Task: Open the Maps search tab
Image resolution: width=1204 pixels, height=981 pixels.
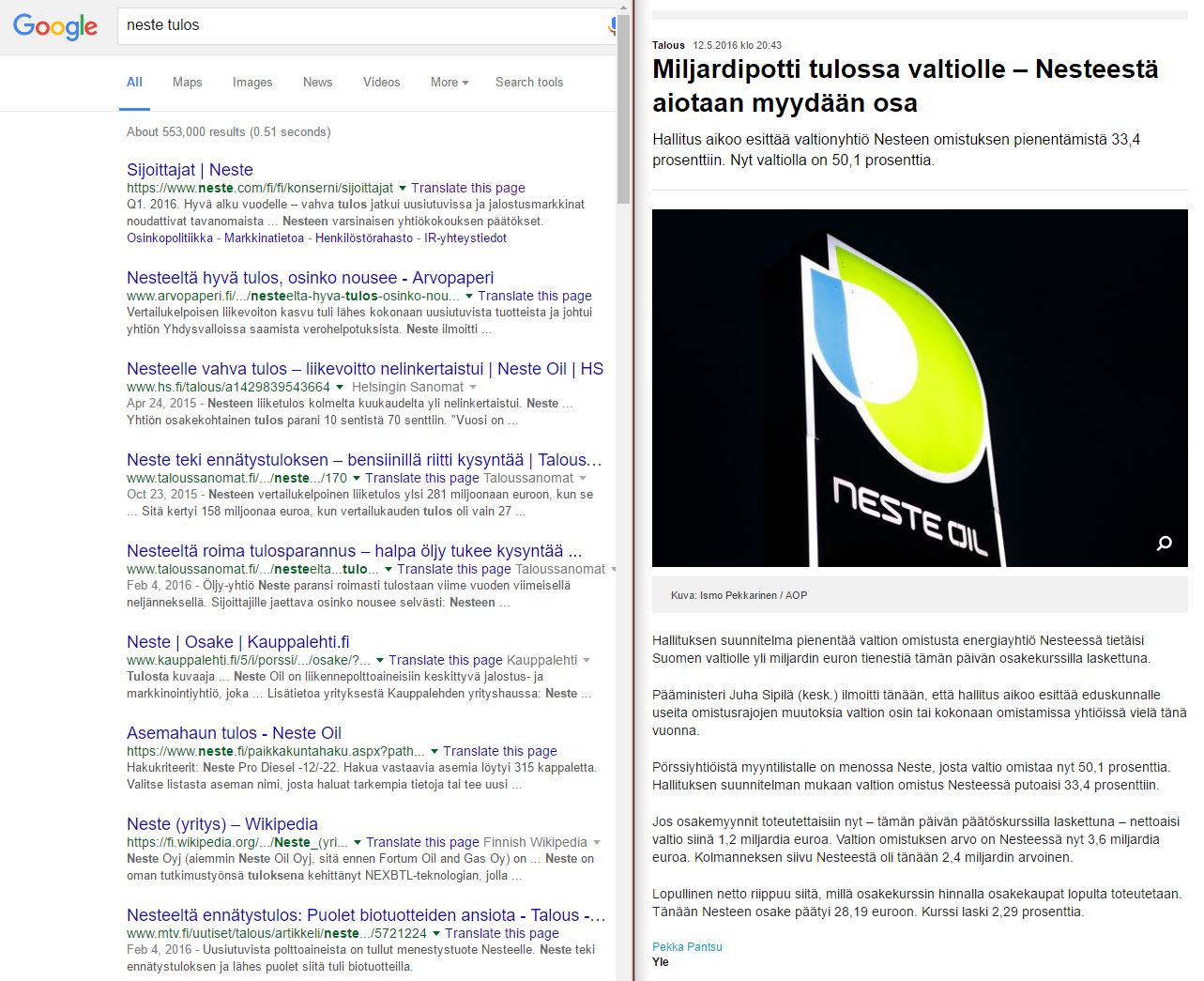Action: click(187, 82)
